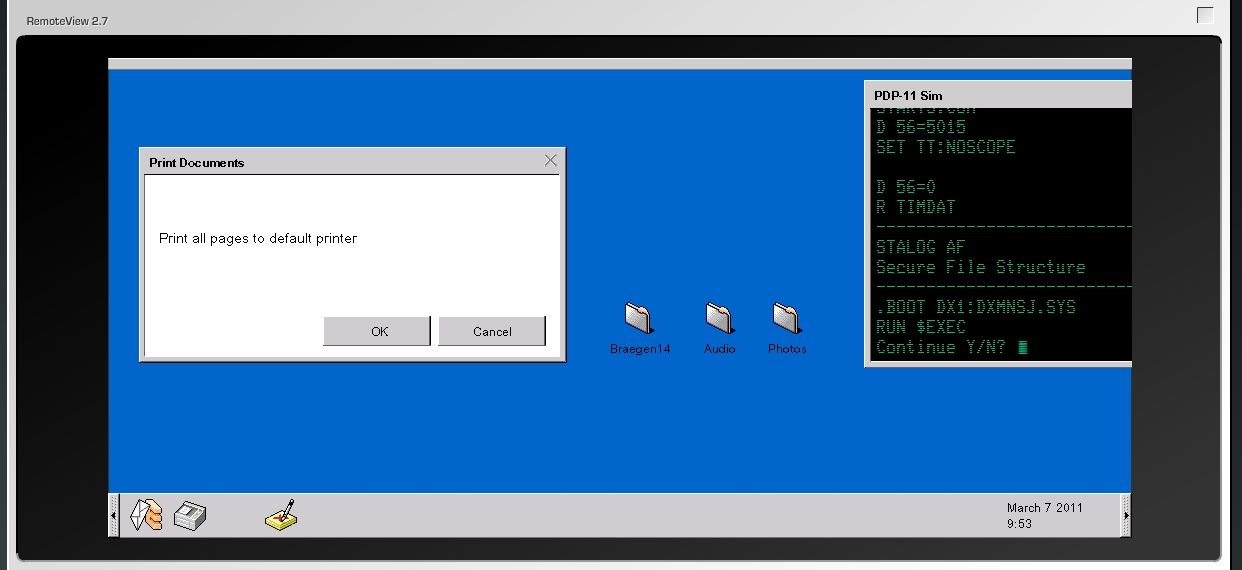Open the notepad with pen taskbar icon
Screen dimensions: 1242x570
pyautogui.click(x=281, y=515)
